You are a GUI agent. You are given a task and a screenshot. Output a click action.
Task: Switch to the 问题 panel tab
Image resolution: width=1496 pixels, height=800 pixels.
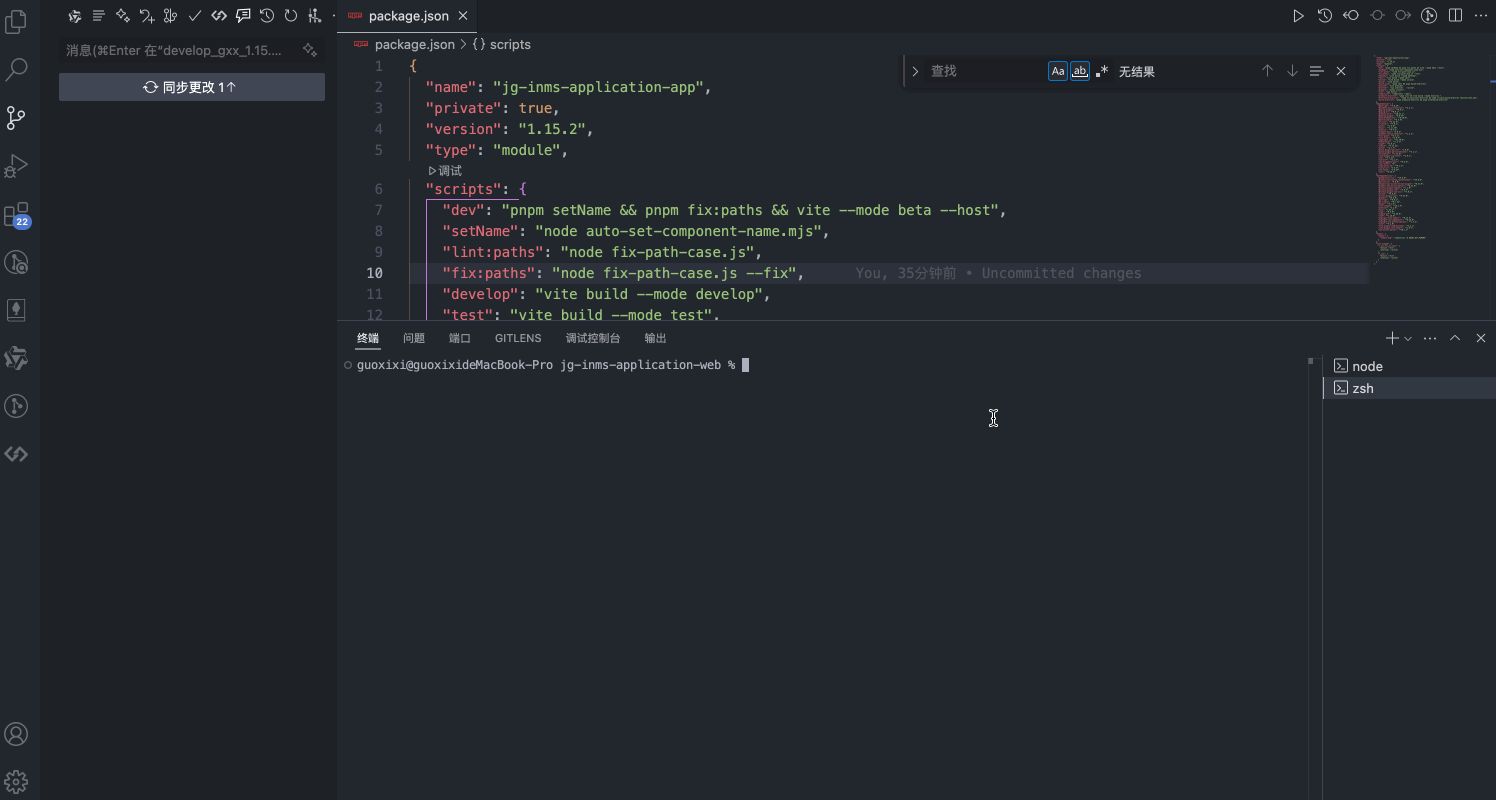pos(414,339)
